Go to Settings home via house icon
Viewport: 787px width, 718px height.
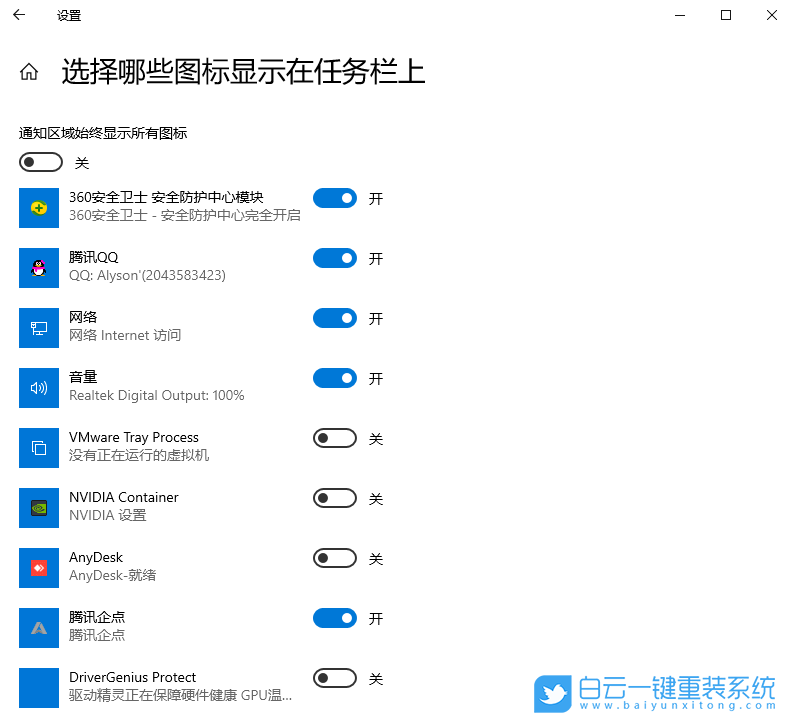(x=29, y=72)
